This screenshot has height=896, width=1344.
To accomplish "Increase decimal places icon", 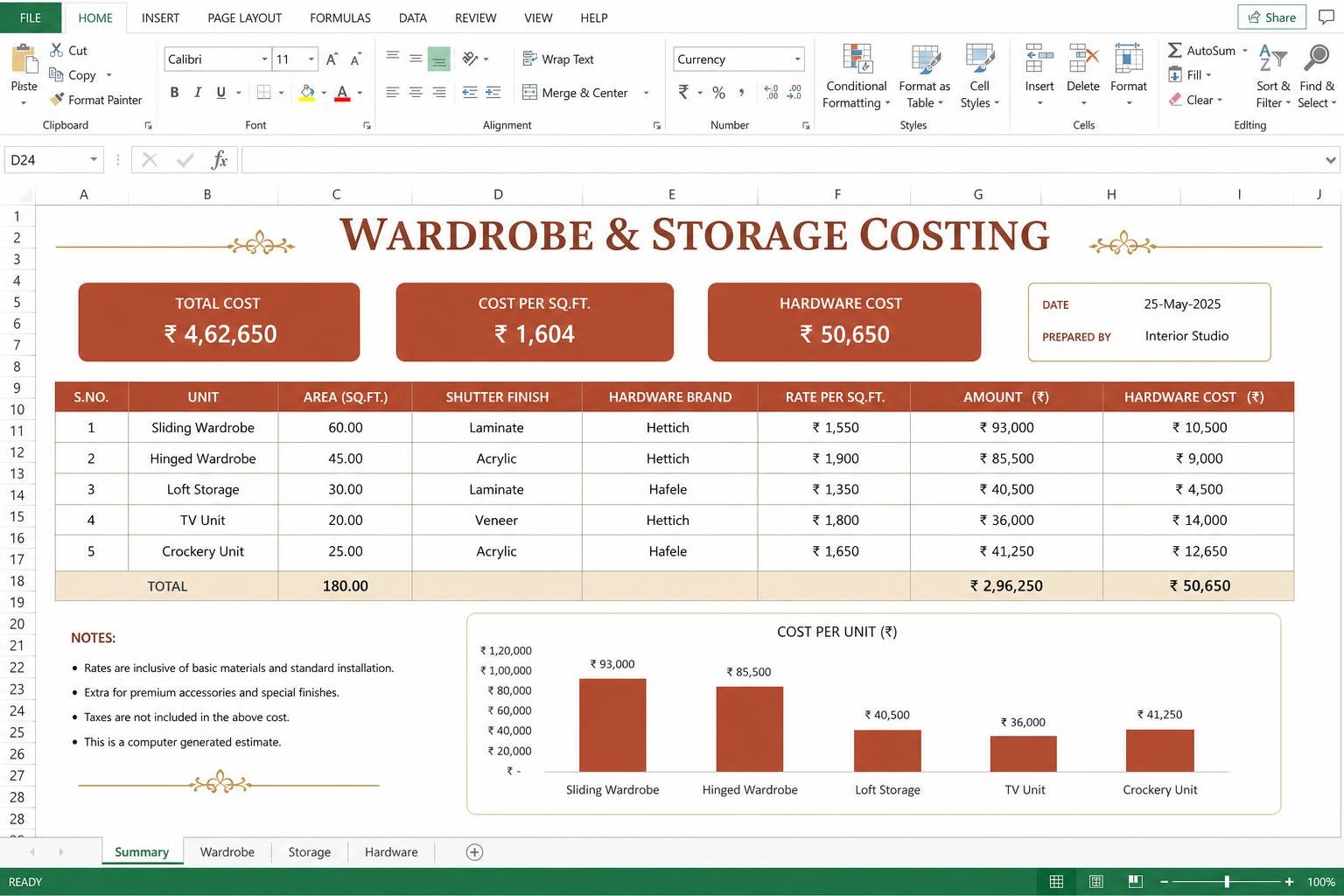I will pyautogui.click(x=771, y=93).
